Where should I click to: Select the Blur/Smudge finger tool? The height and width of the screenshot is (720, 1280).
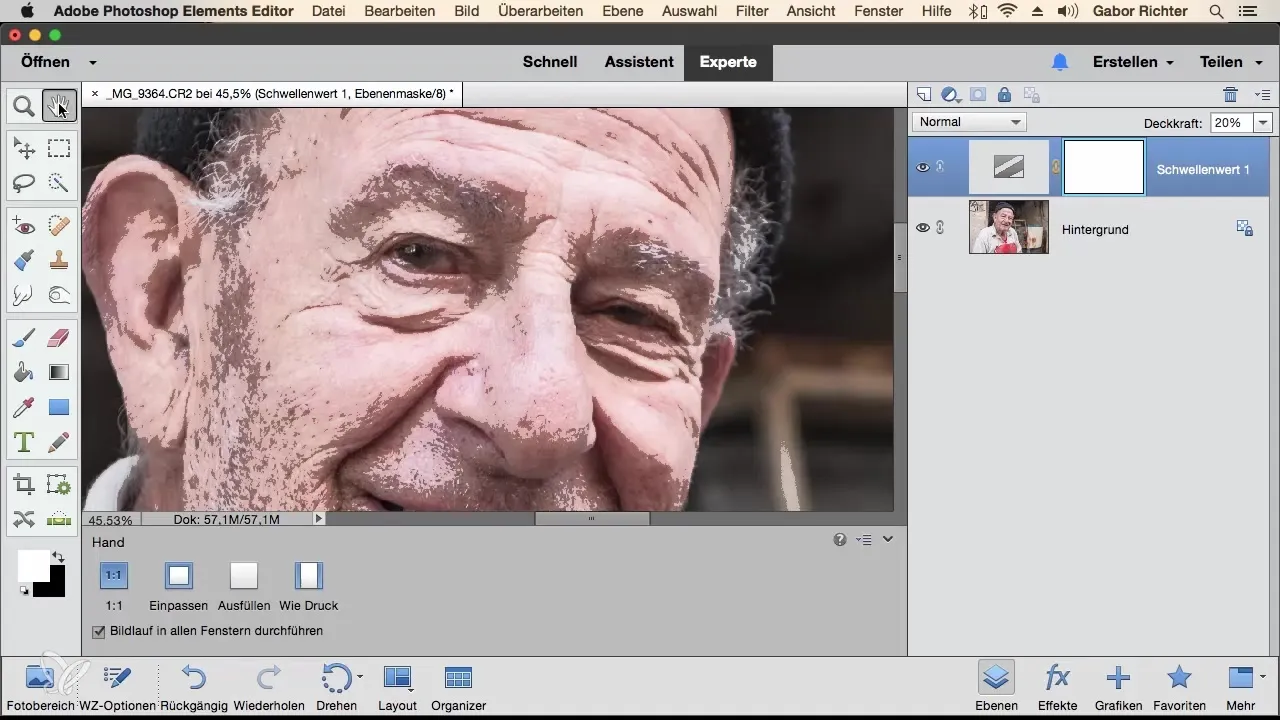click(x=24, y=295)
